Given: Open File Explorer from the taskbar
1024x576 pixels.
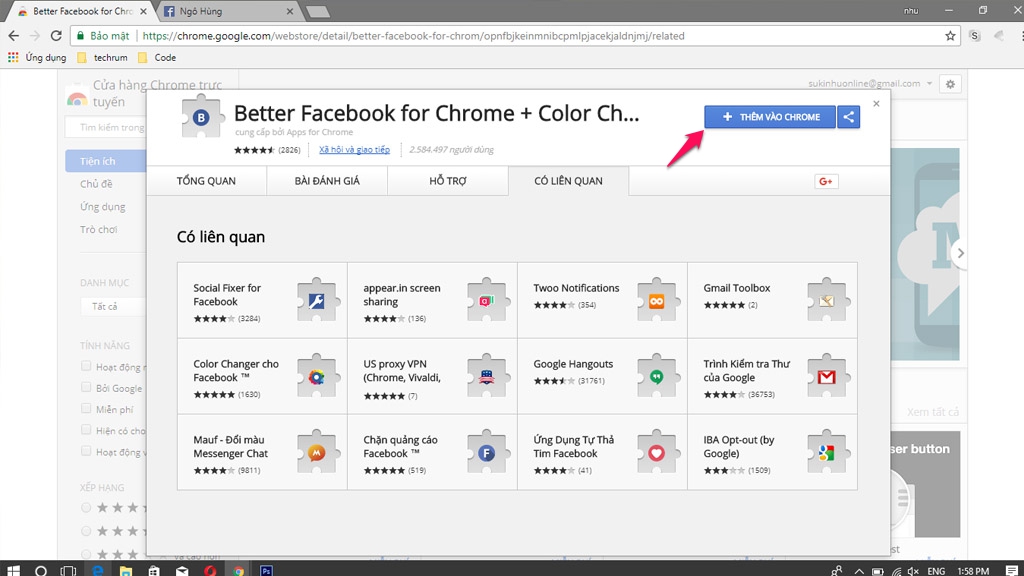Looking at the screenshot, I should pyautogui.click(x=125, y=570).
